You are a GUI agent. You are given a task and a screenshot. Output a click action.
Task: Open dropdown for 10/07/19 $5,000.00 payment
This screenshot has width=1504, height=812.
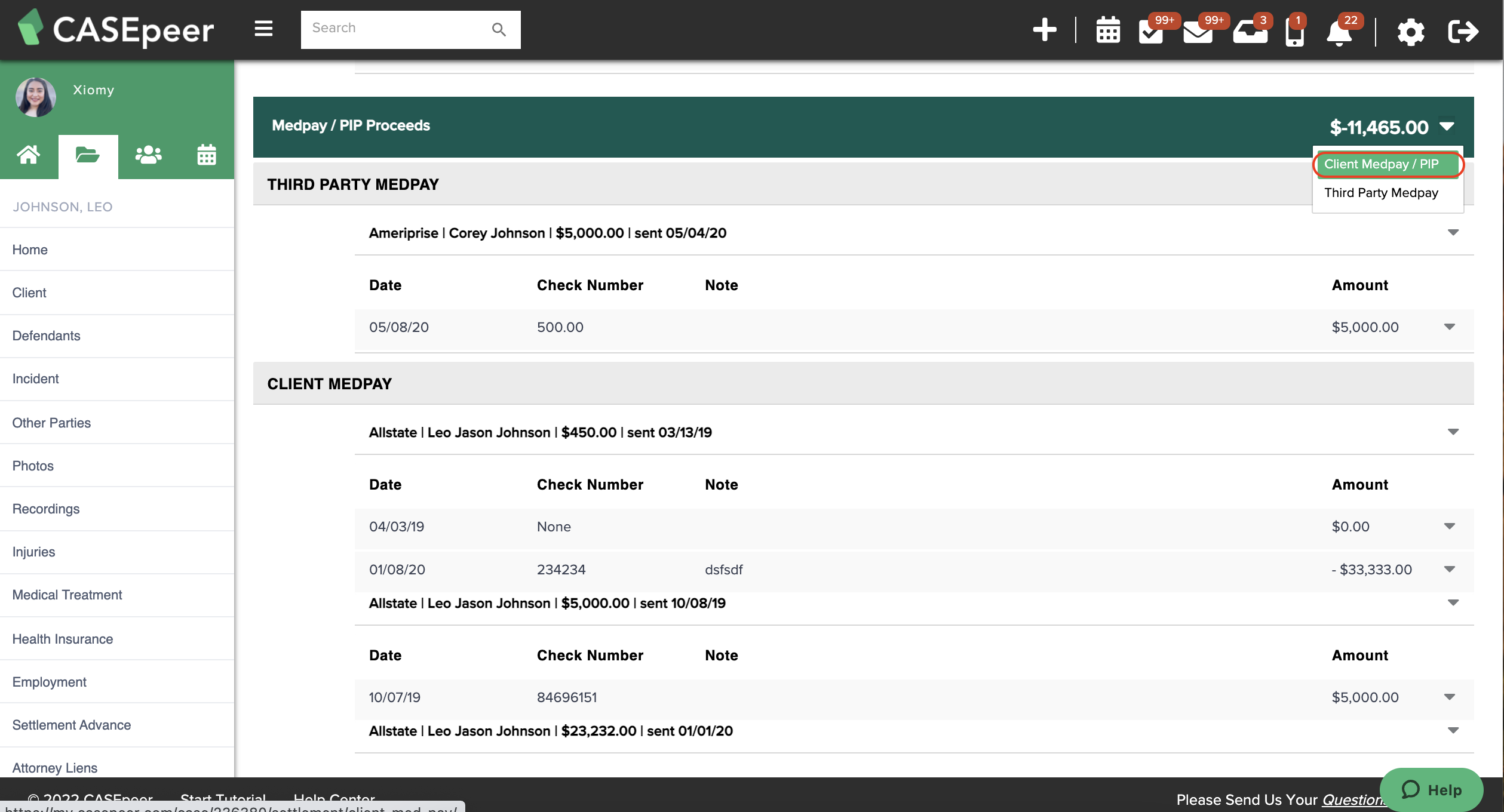point(1450,697)
